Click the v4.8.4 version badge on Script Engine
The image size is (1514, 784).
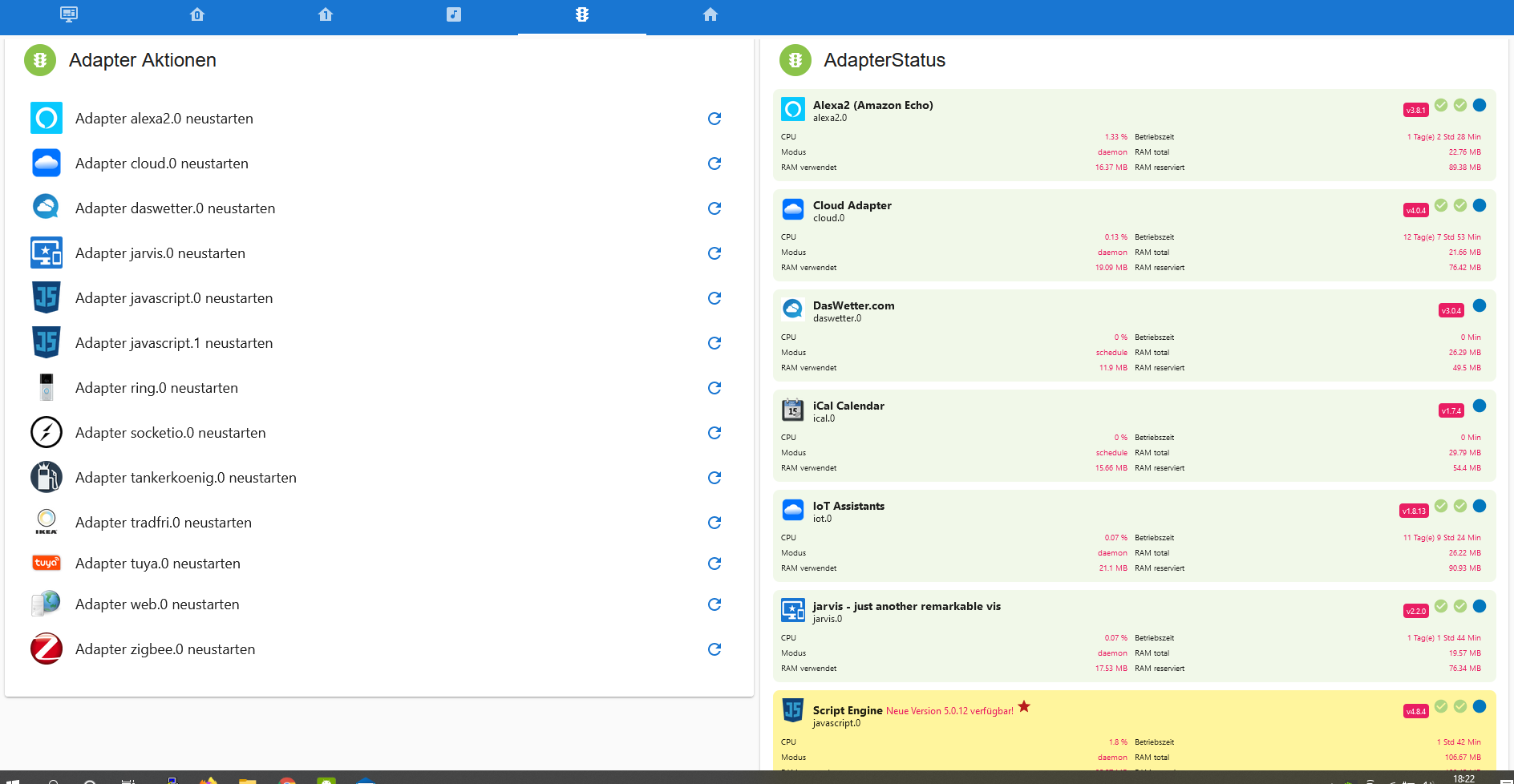click(x=1416, y=712)
